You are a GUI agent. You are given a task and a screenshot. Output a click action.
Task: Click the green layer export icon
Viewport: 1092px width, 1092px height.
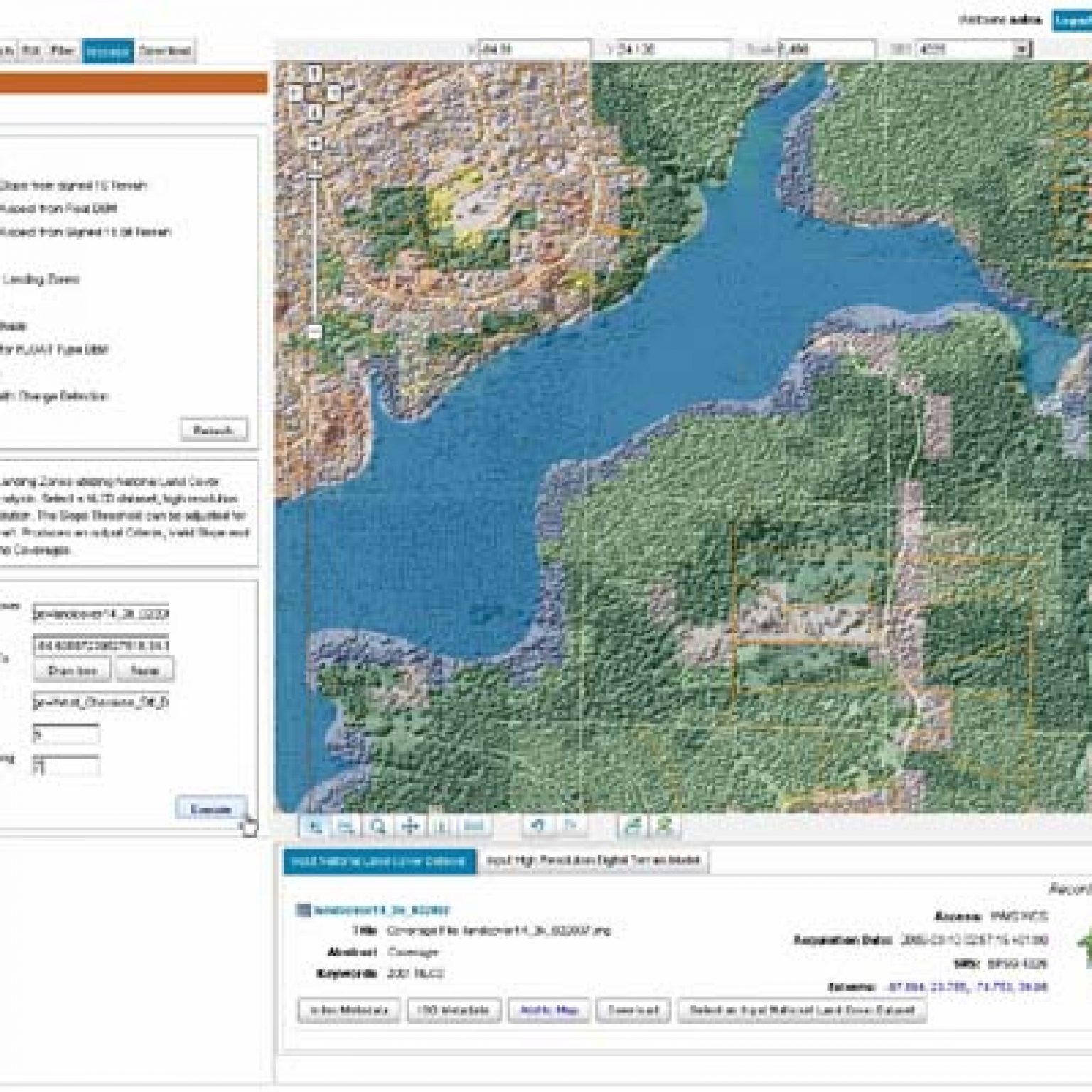632,825
